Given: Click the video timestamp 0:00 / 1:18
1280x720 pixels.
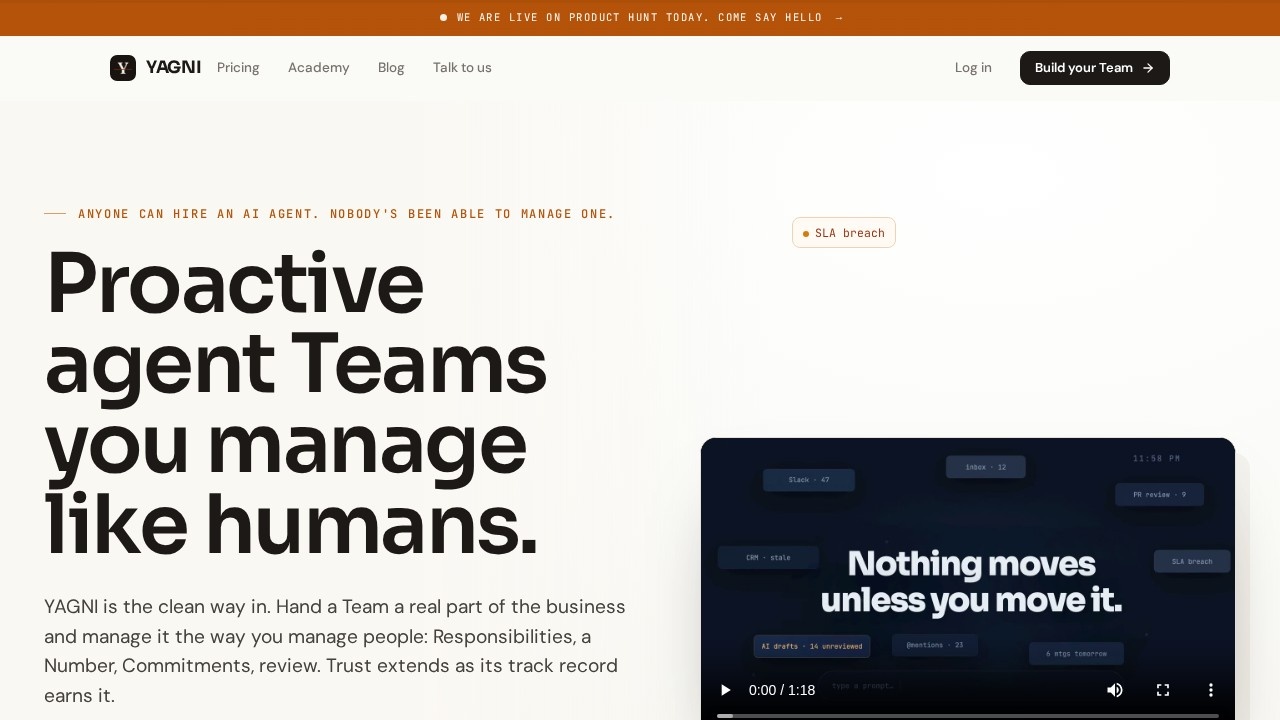Looking at the screenshot, I should coord(782,690).
